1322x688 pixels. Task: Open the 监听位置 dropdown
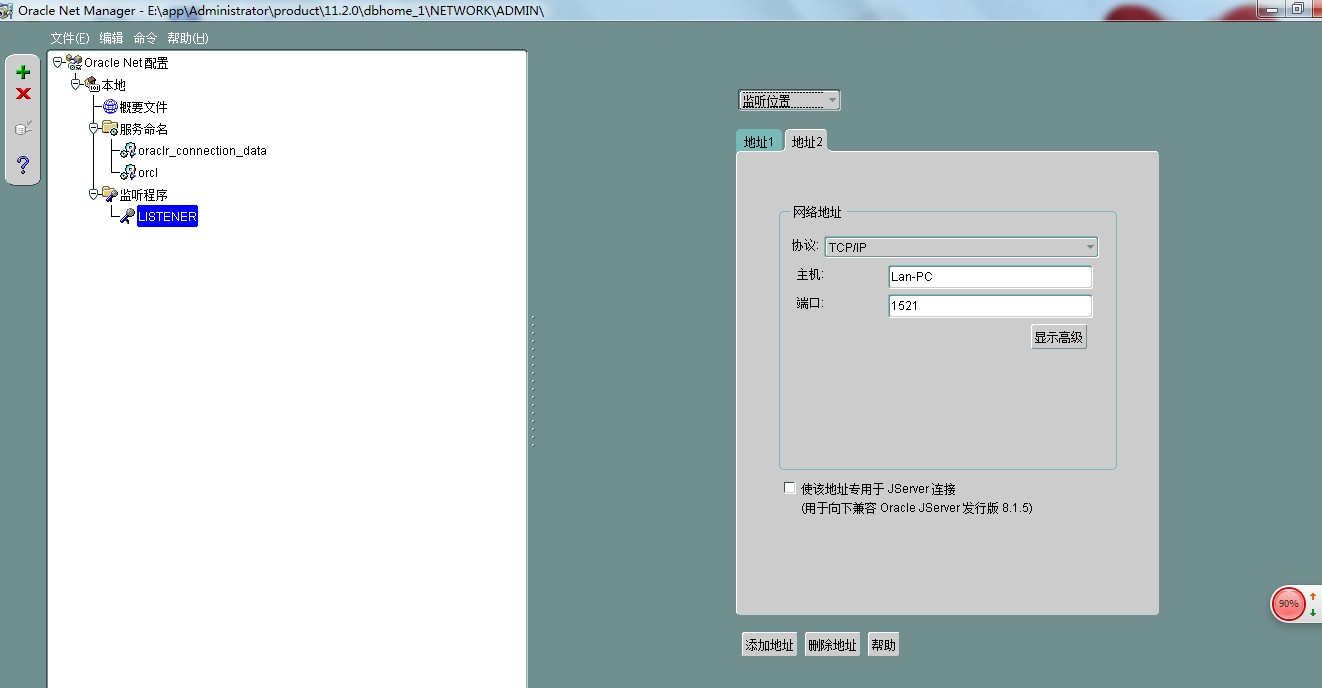coord(789,101)
